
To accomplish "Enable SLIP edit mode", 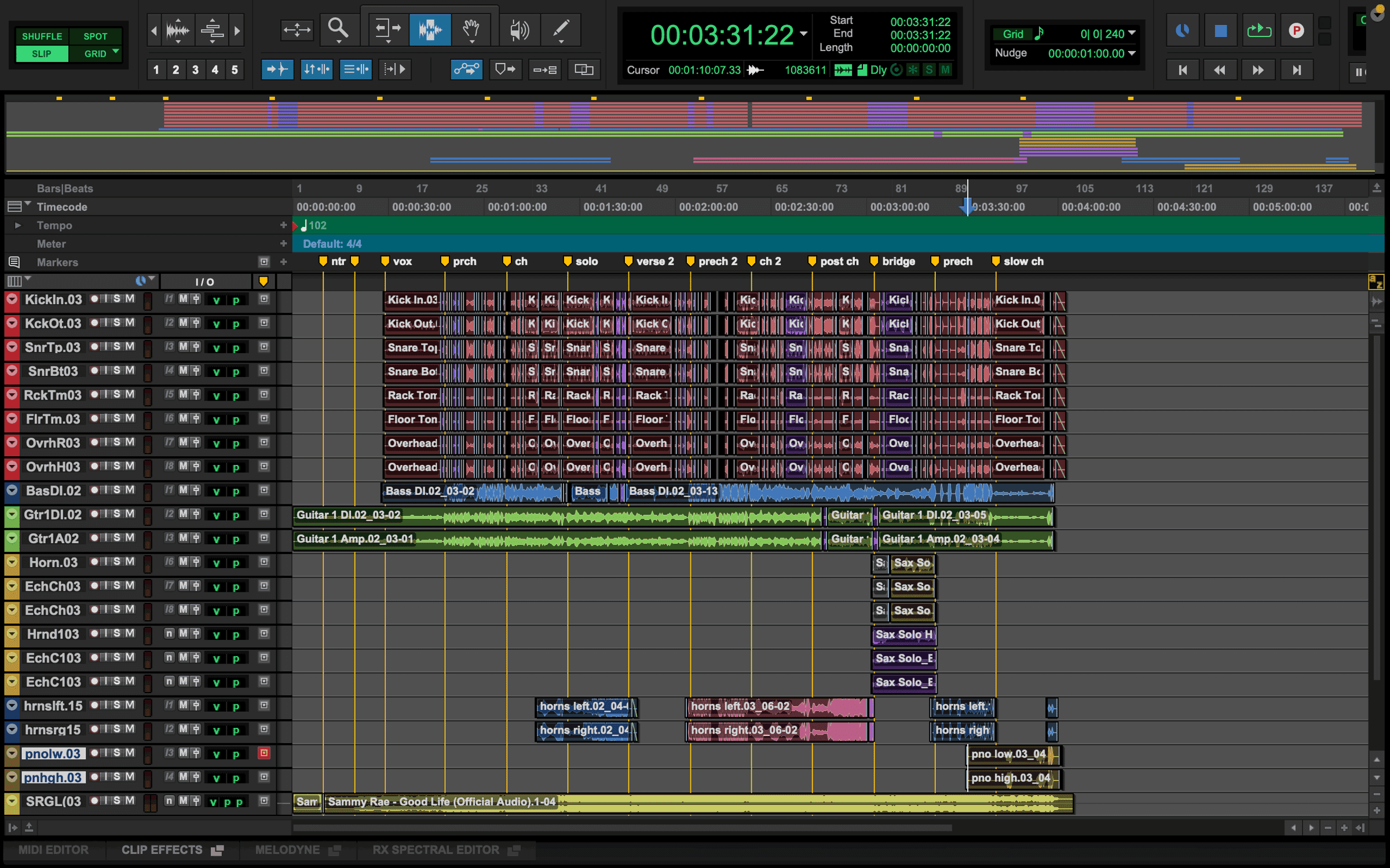I will (x=42, y=53).
